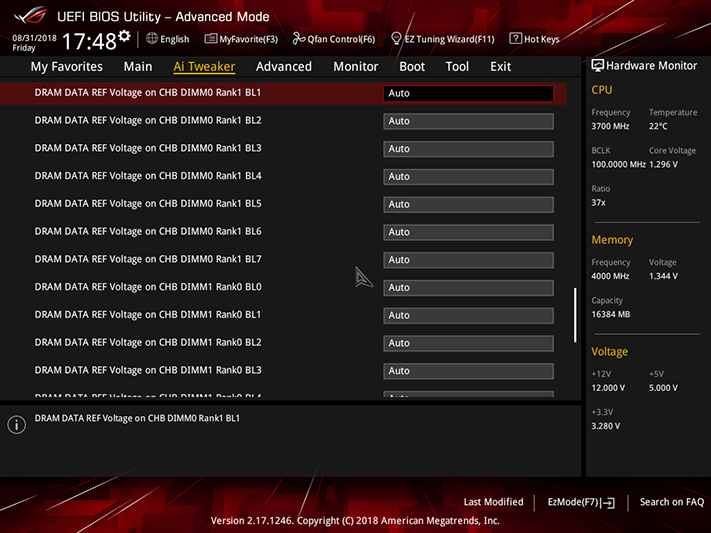Select row label CHB DIMM0 Rank1 BL2

[148, 120]
